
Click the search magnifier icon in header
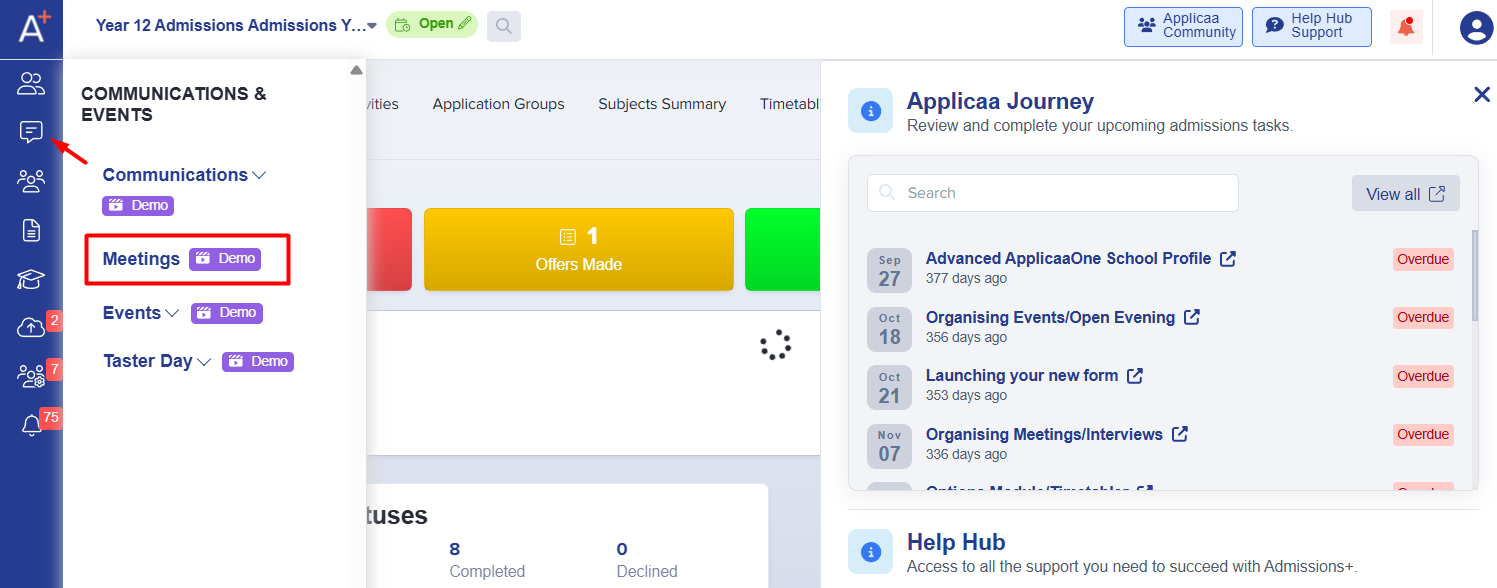(x=504, y=26)
